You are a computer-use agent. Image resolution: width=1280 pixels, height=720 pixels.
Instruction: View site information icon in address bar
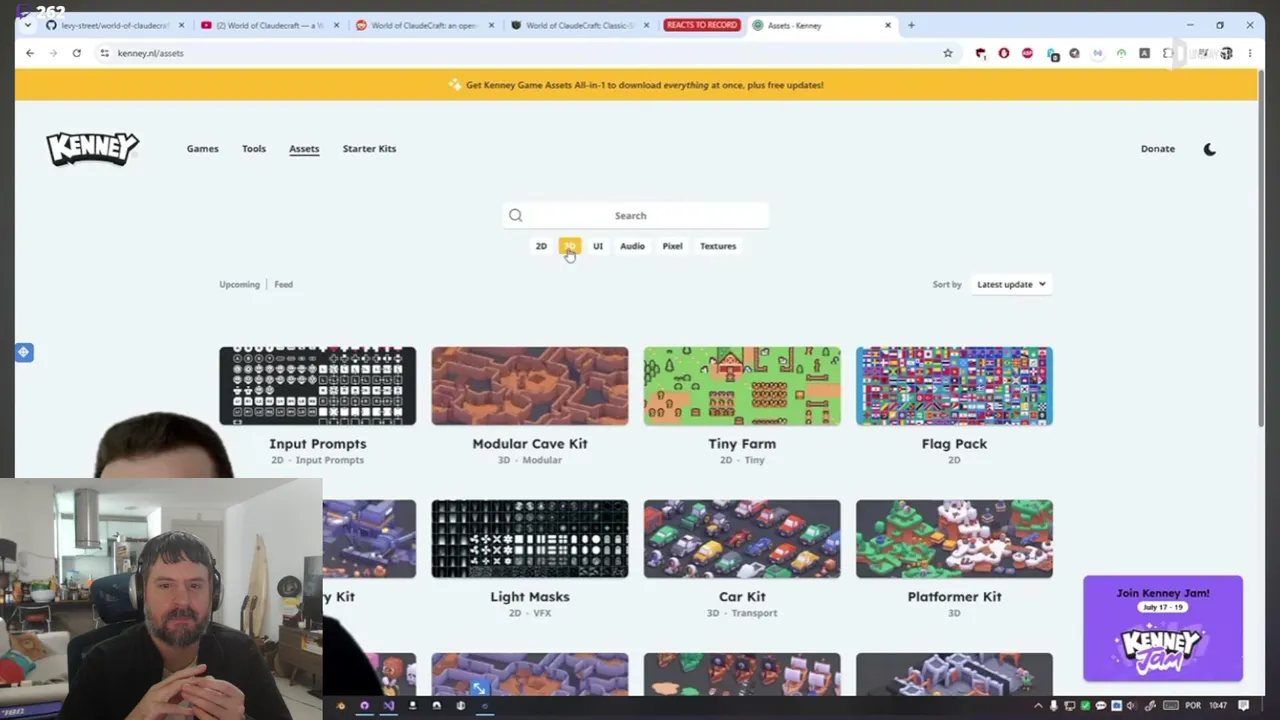pyautogui.click(x=104, y=53)
